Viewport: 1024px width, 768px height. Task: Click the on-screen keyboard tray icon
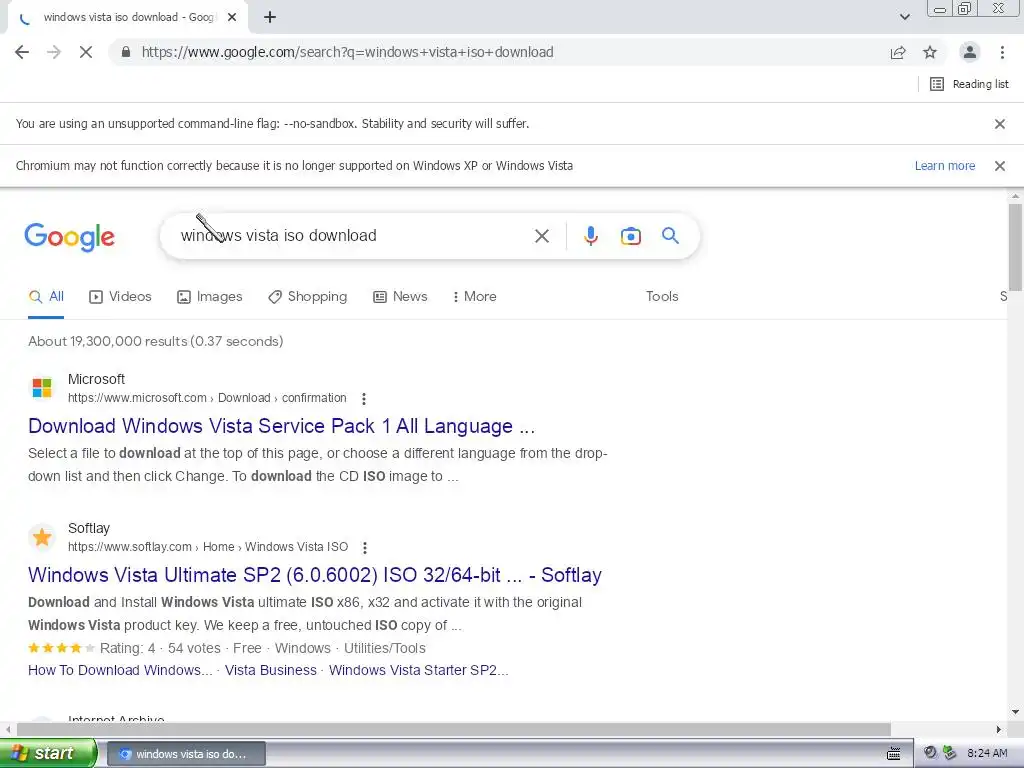click(893, 754)
